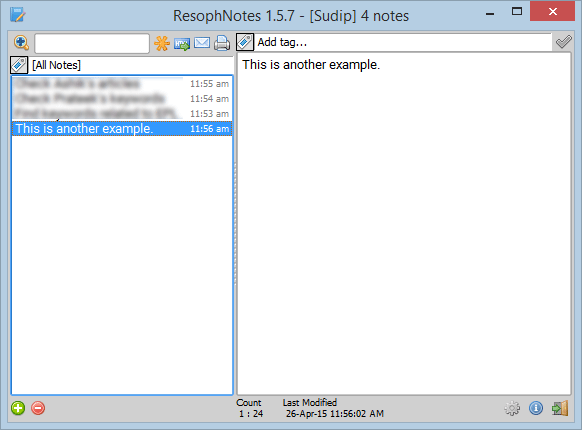Screen dimensions: 582x430
Task: Open the tag filter beside All Notes
Action: 19,65
